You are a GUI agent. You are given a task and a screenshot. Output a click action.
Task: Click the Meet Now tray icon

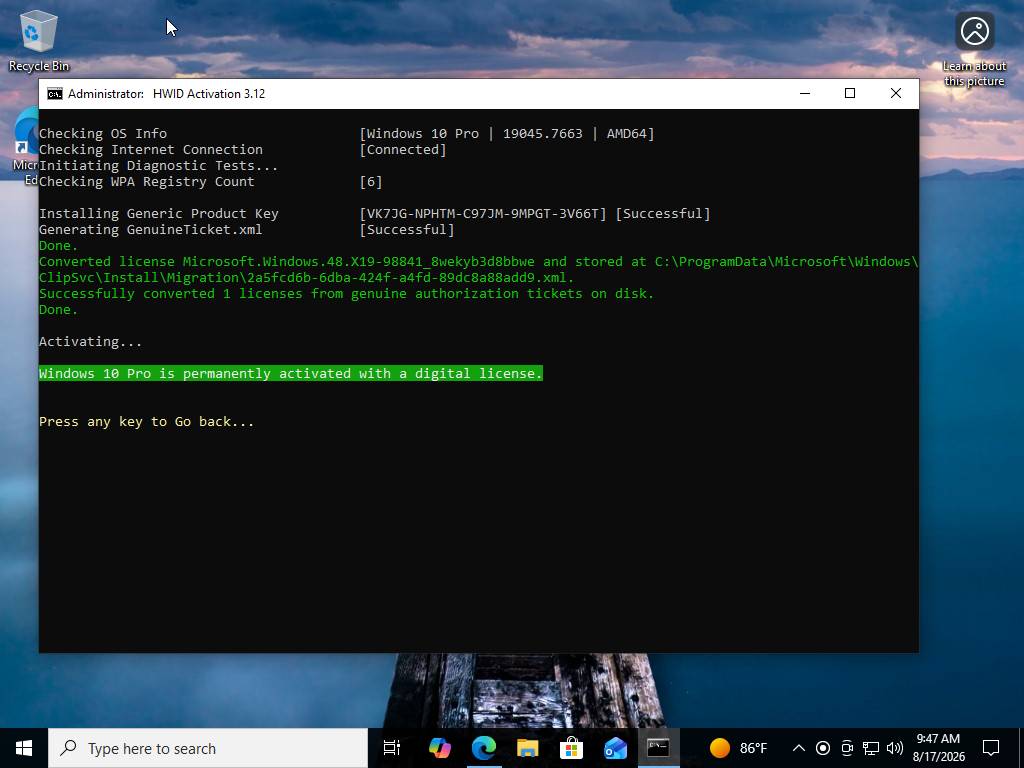[x=847, y=748]
